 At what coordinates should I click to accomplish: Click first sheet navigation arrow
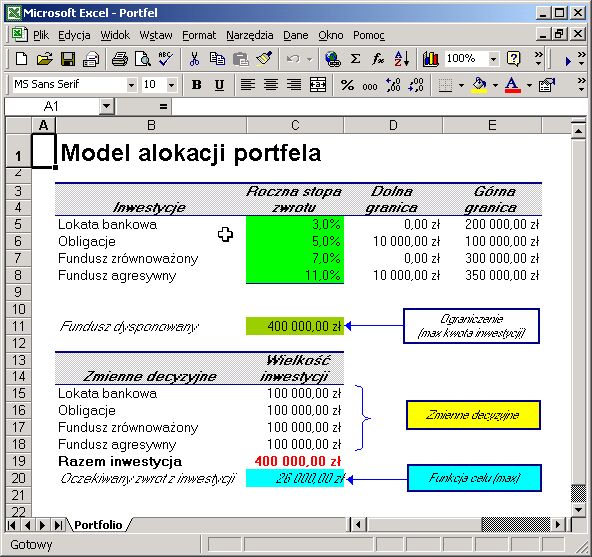[x=12, y=525]
